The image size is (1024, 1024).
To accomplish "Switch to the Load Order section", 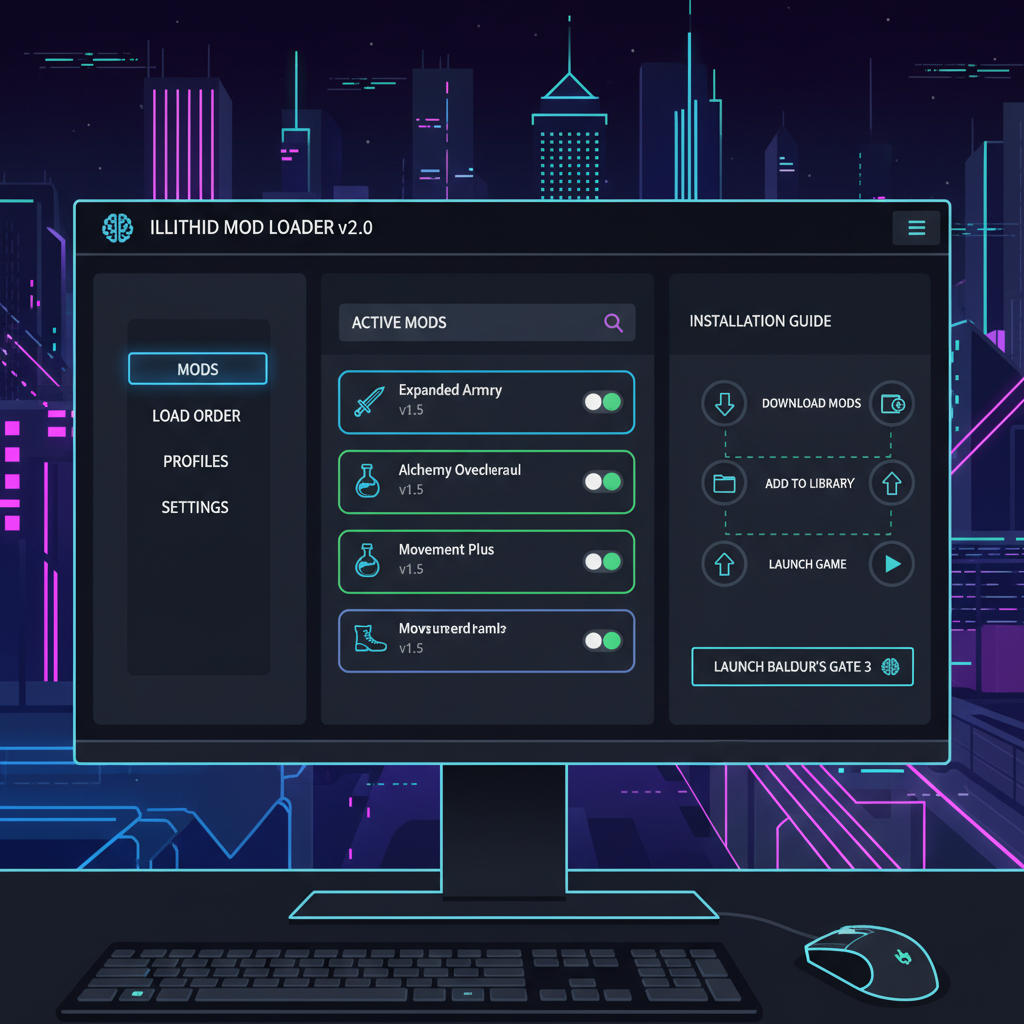I will pyautogui.click(x=196, y=415).
